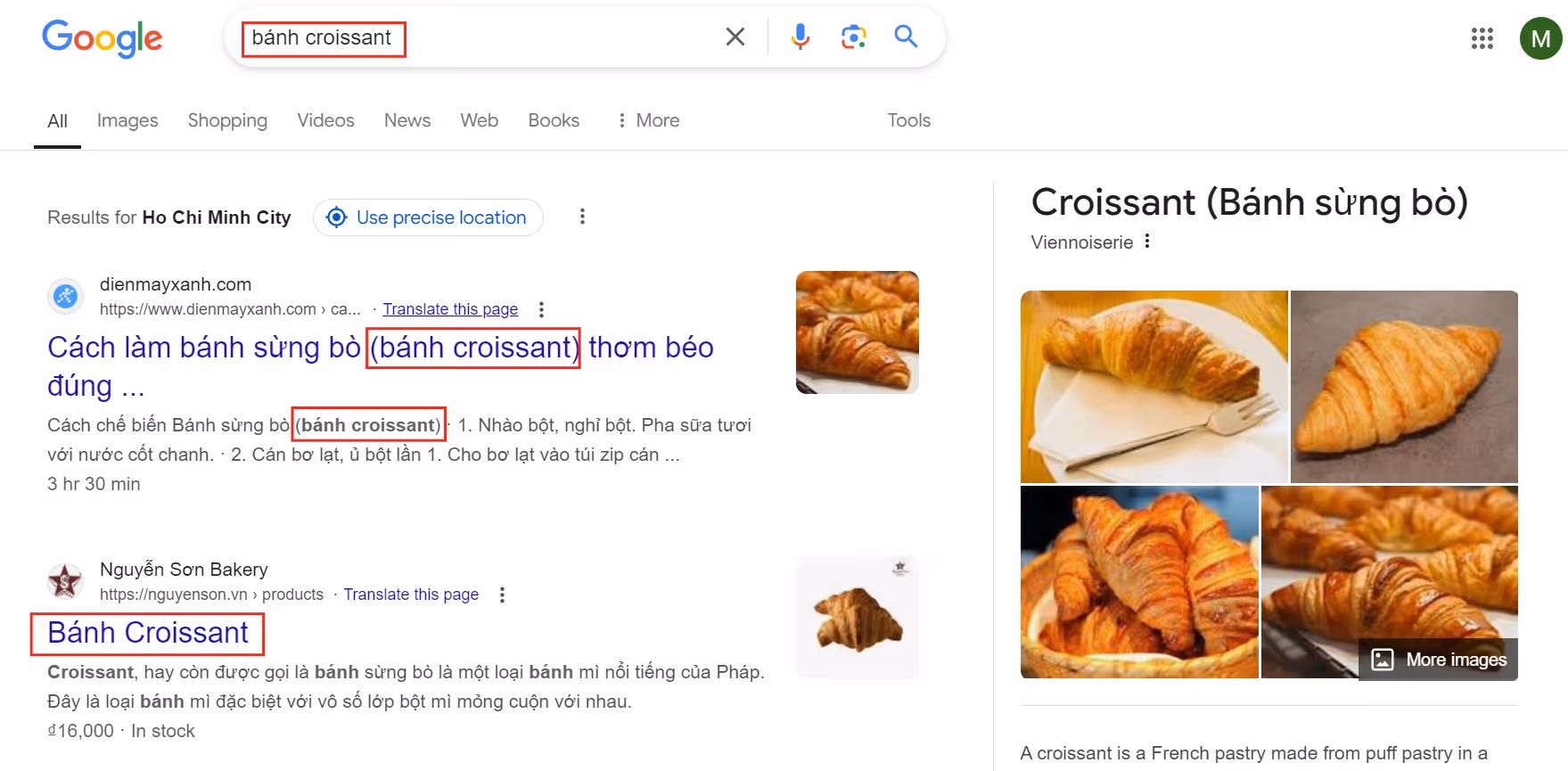This screenshot has height=771, width=1568.
Task: Click the dienmayxanh.com site favicon
Action: pos(64,296)
